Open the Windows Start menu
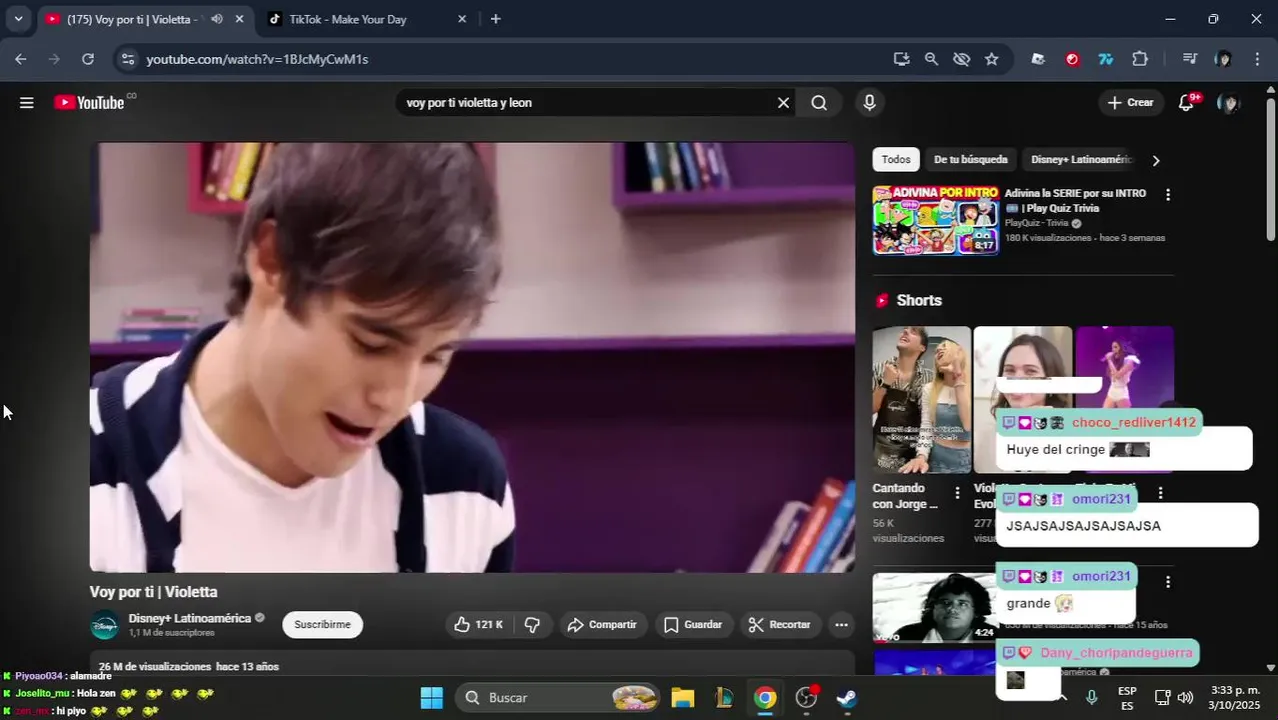1278x720 pixels. (431, 697)
